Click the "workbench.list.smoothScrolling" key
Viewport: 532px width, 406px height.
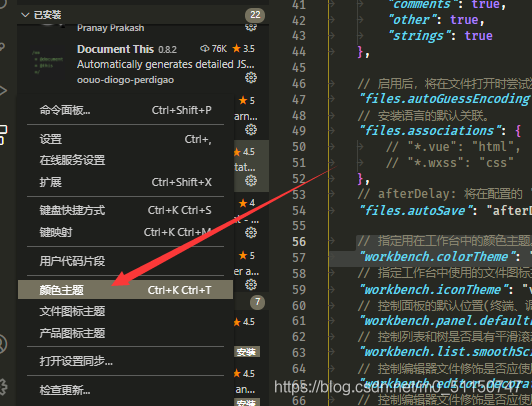pyautogui.click(x=445, y=352)
